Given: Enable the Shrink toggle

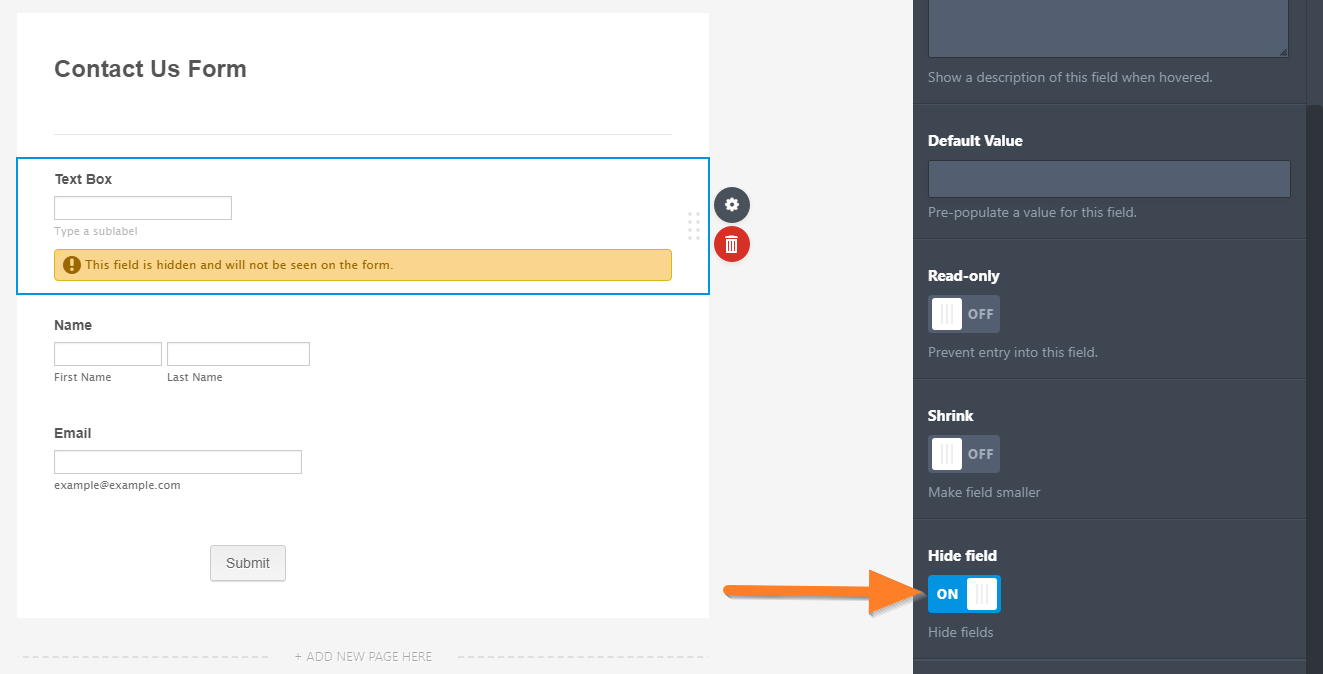Looking at the screenshot, I should click(963, 454).
